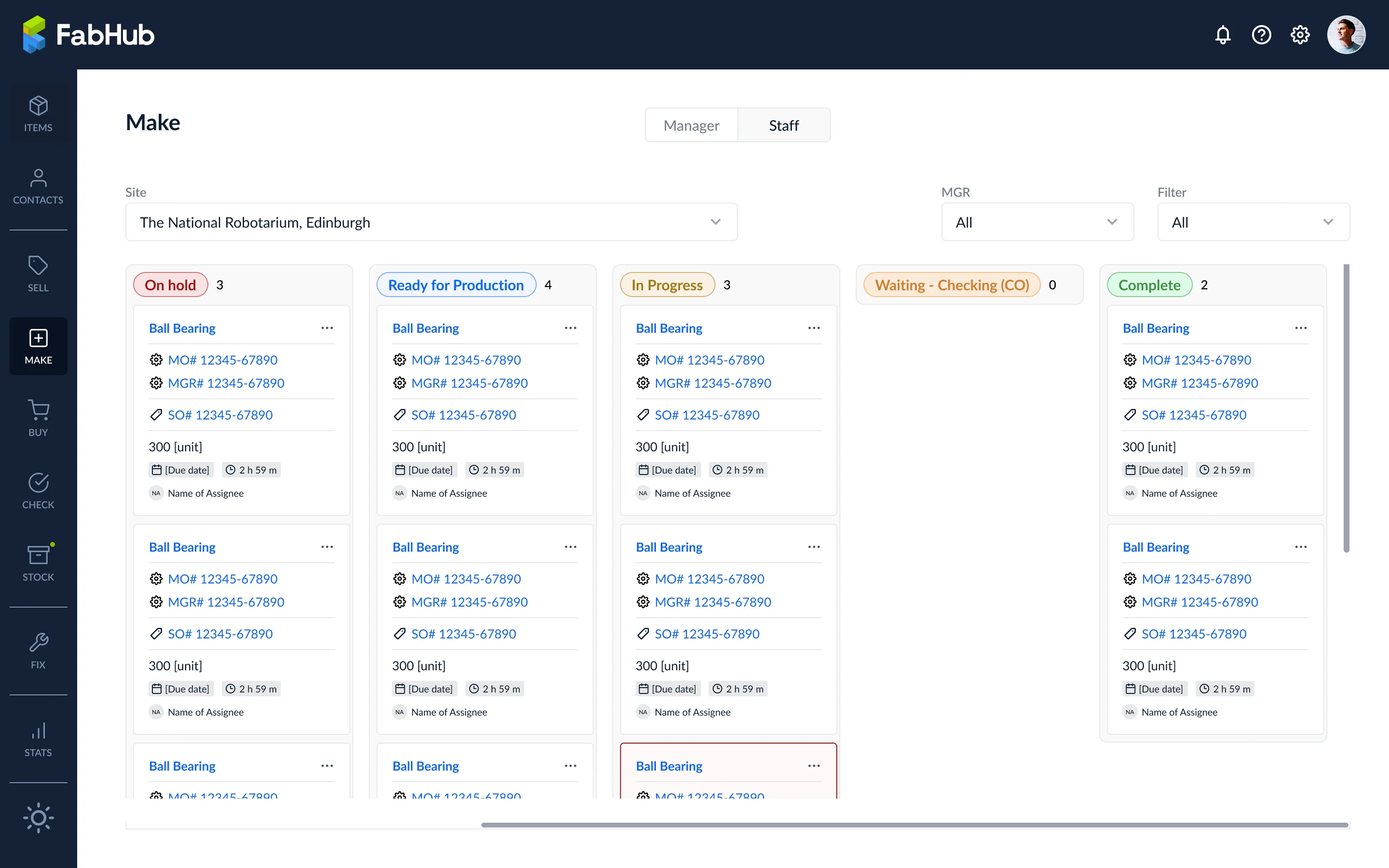Open more options on first In Progress card

(814, 328)
